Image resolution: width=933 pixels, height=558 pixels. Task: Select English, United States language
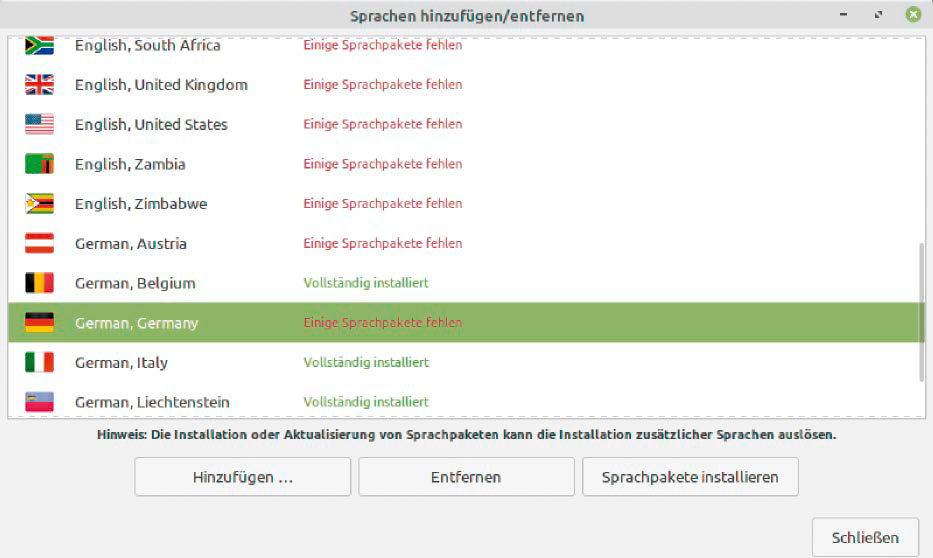(x=464, y=124)
